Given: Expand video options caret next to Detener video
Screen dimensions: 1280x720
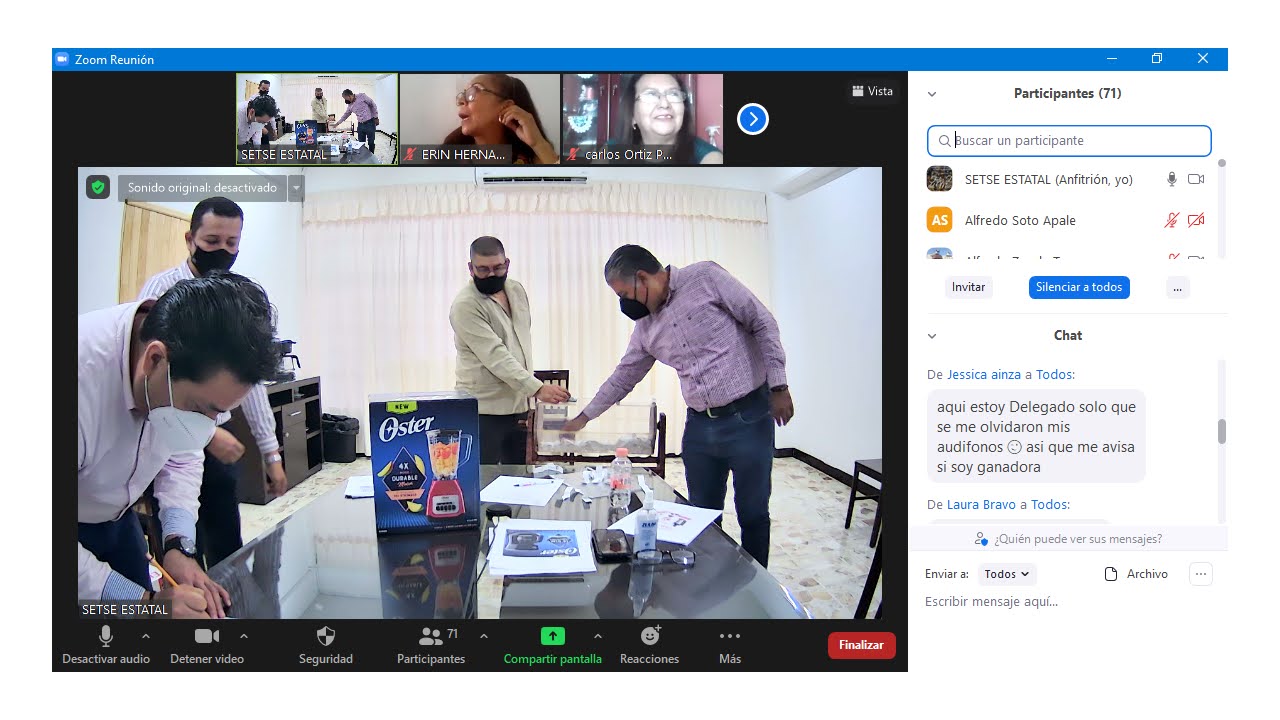Looking at the screenshot, I should coord(244,636).
